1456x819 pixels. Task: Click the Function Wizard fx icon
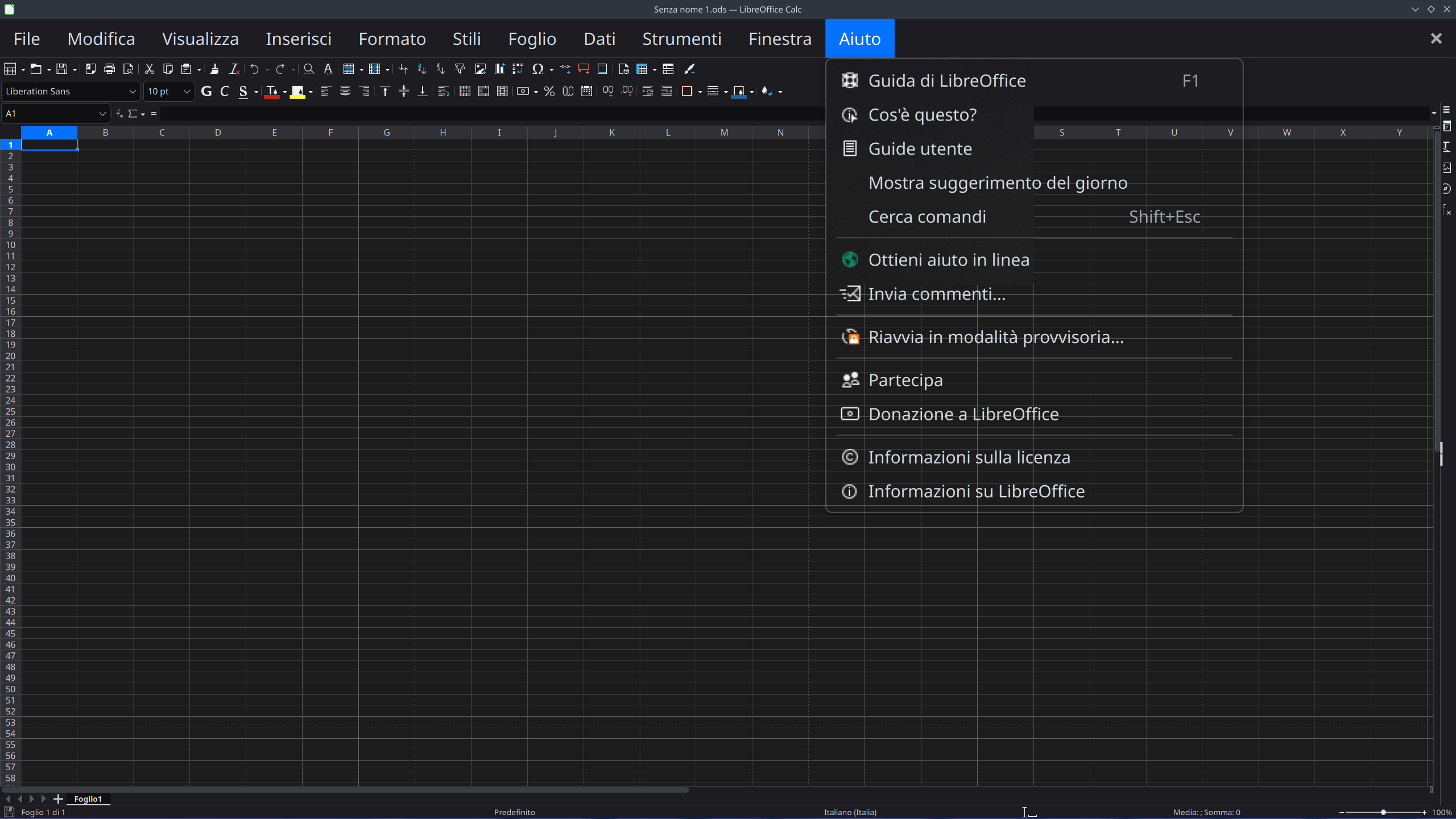119,114
